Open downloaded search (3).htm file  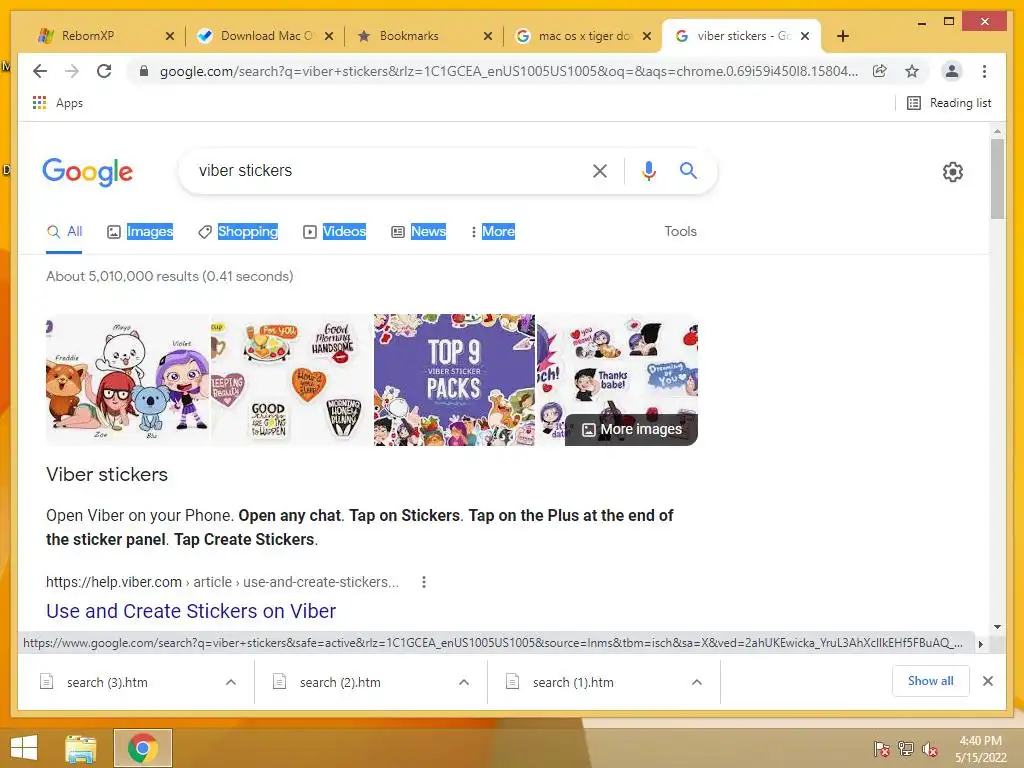107,682
